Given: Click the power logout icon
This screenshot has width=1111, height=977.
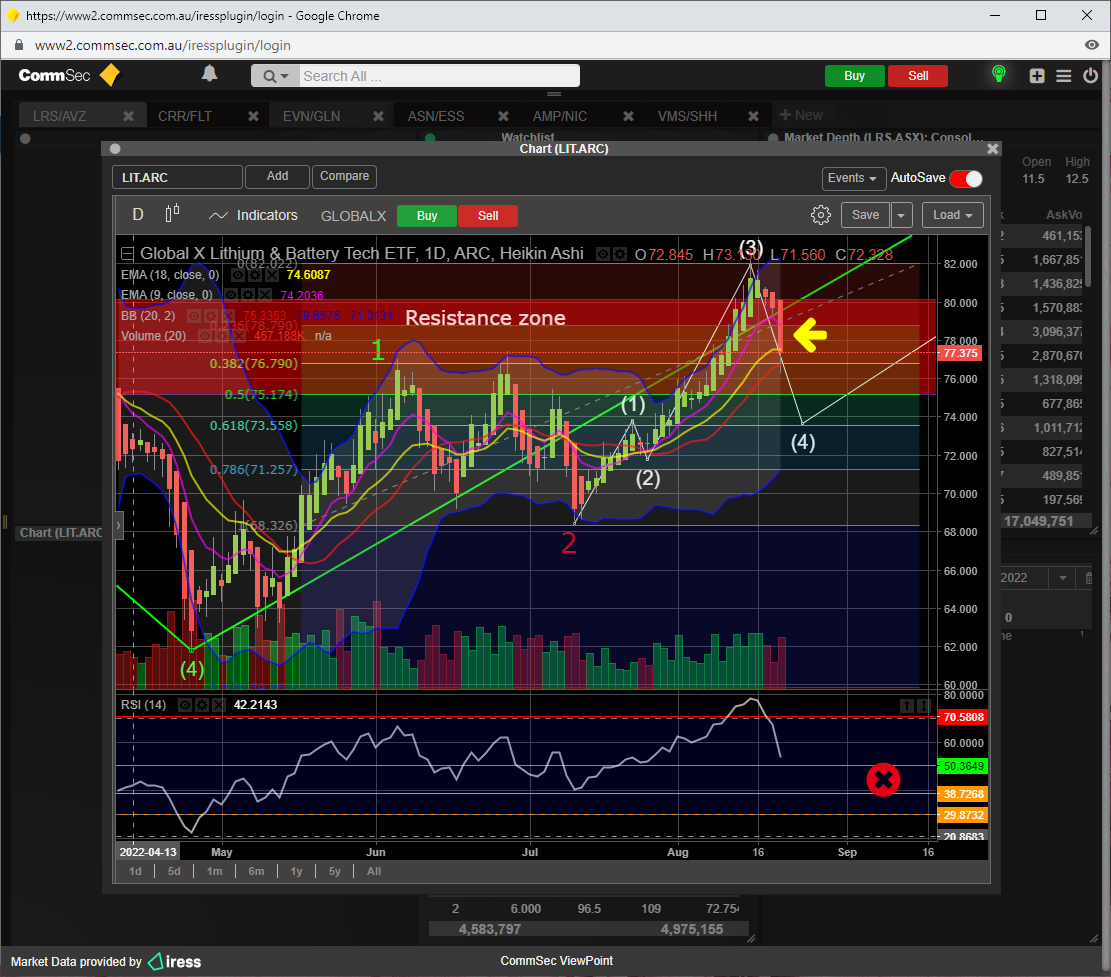Looking at the screenshot, I should pos(1090,75).
